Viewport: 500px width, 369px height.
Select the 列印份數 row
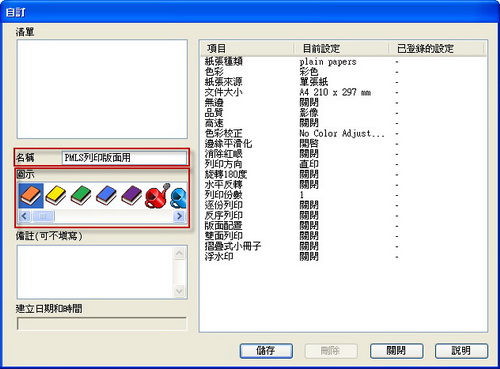(x=343, y=195)
